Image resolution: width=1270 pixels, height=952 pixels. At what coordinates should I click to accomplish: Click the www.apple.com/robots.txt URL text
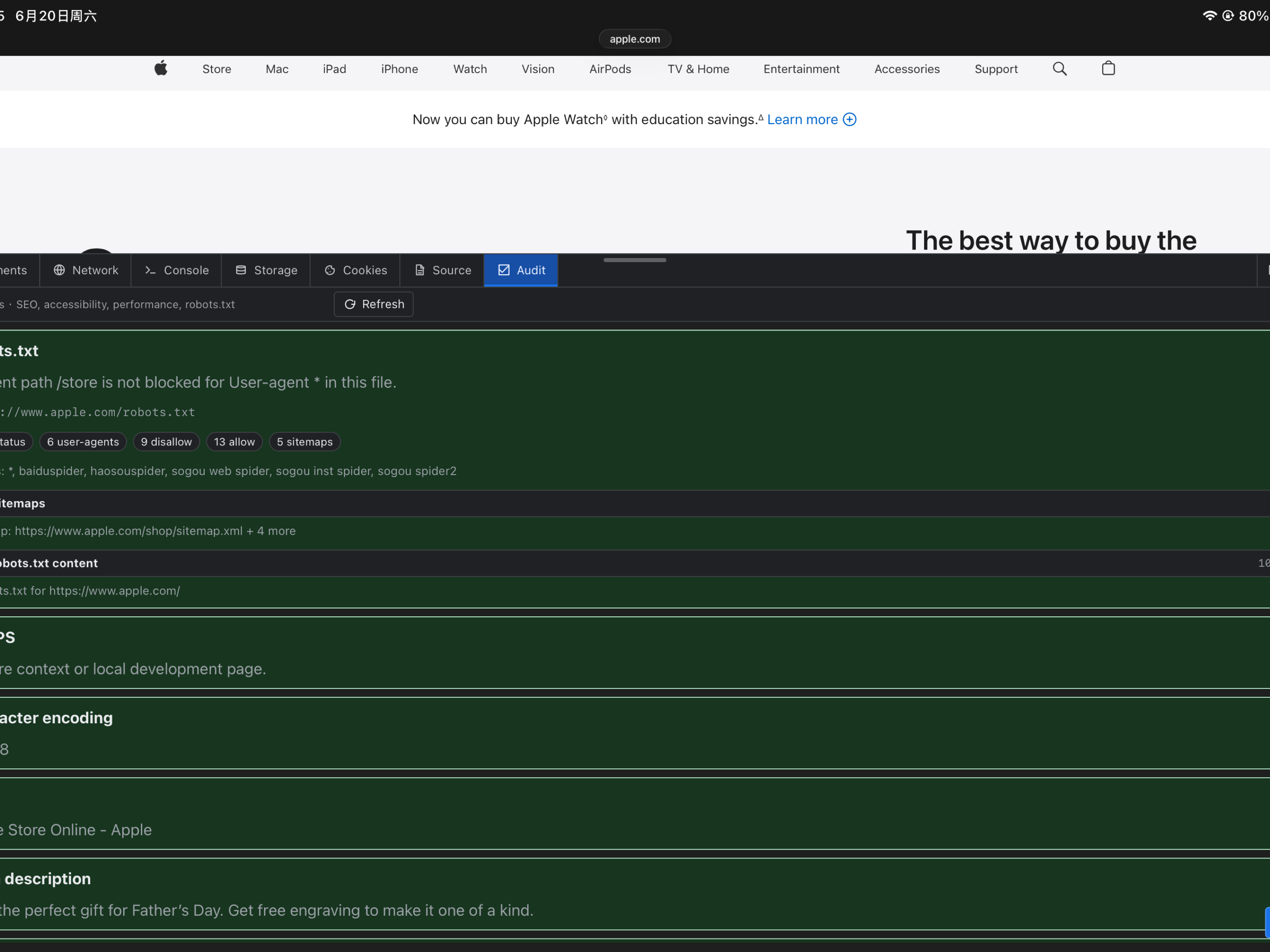coord(98,412)
